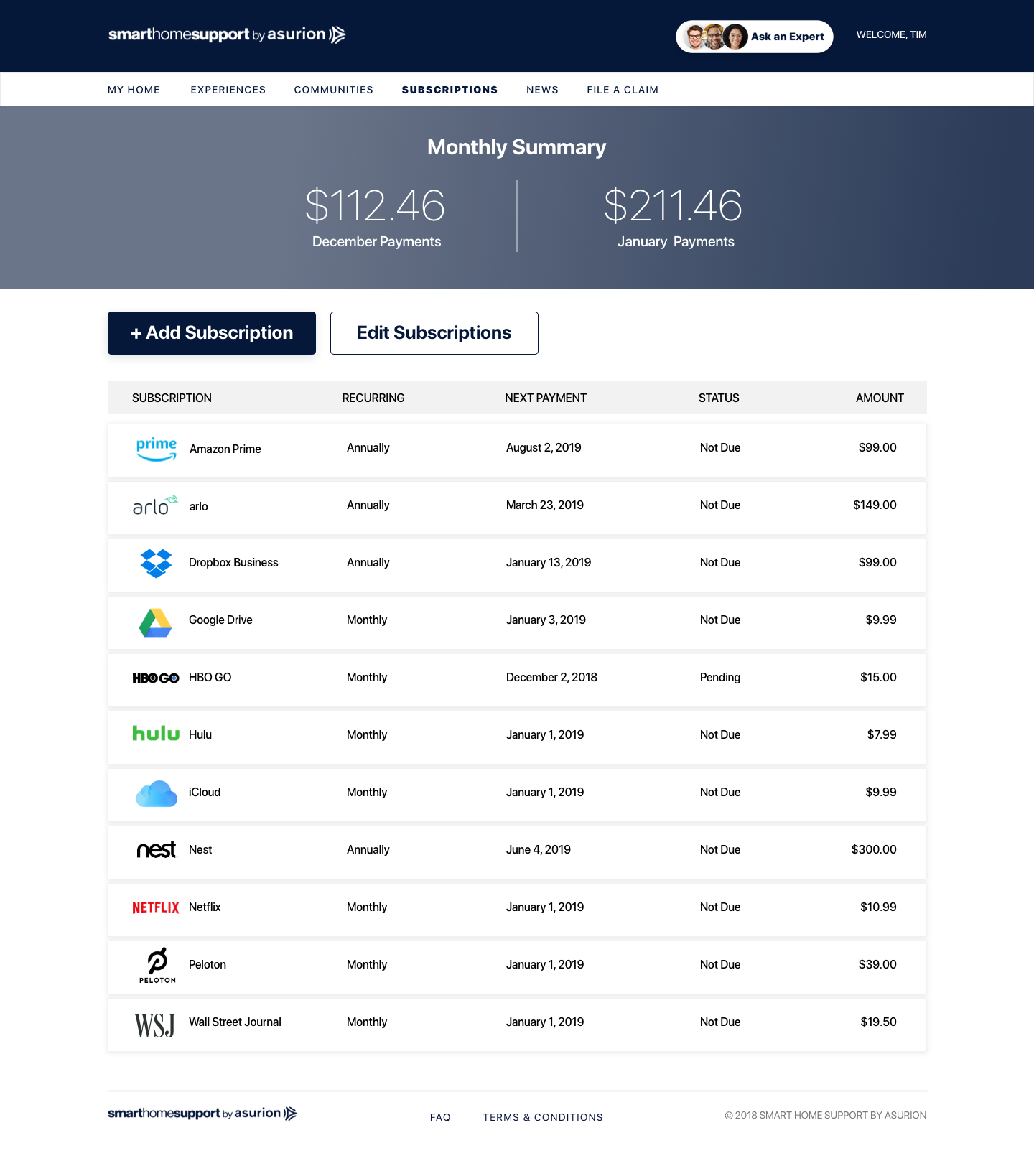Click the Amount column header
This screenshot has width=1034, height=1176.
click(880, 398)
